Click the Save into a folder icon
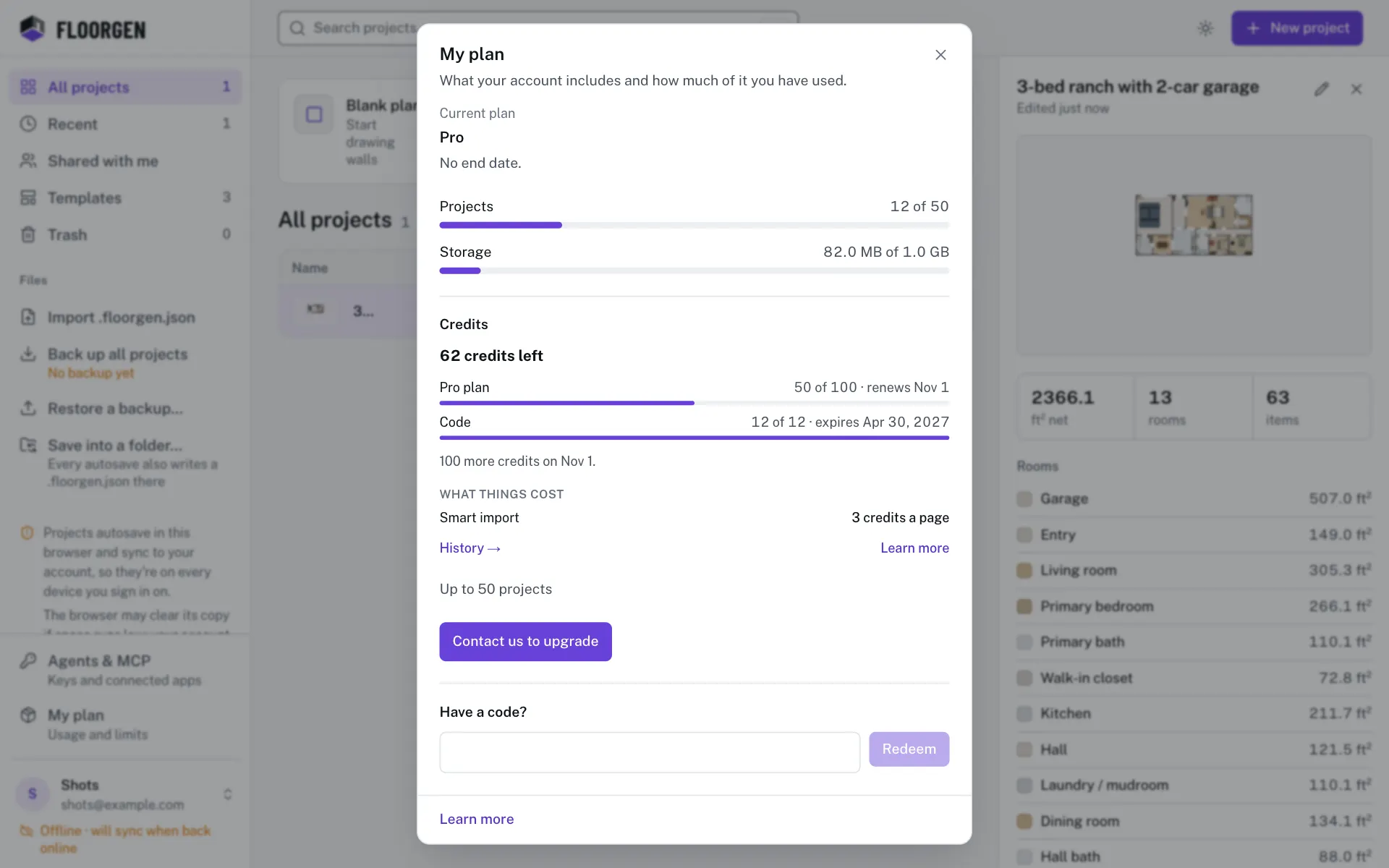The height and width of the screenshot is (868, 1389). (x=28, y=445)
